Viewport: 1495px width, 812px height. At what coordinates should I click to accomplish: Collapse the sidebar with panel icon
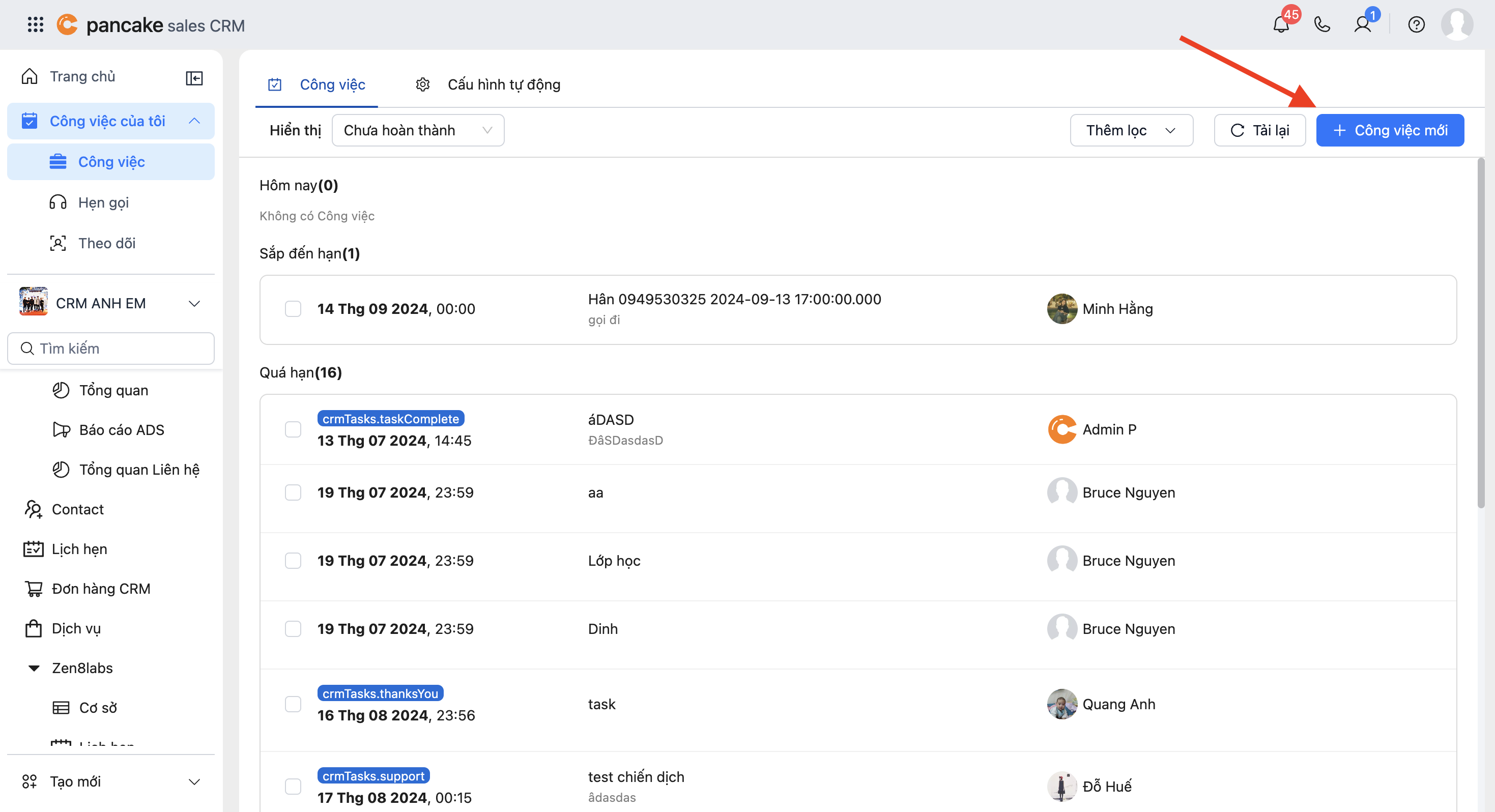coord(194,78)
